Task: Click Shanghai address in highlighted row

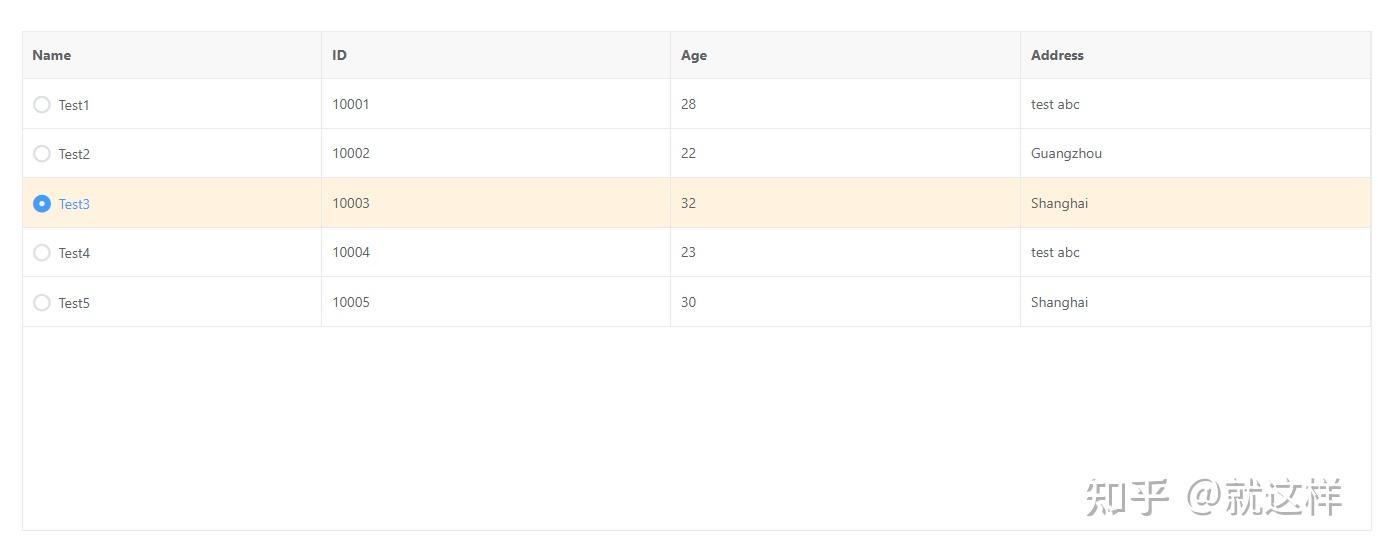Action: [1059, 203]
